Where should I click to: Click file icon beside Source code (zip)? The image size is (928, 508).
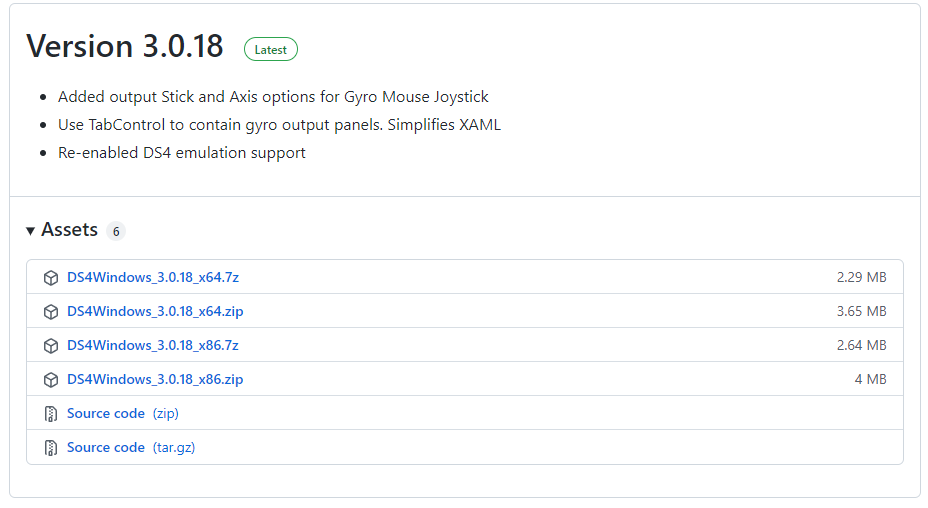click(51, 414)
